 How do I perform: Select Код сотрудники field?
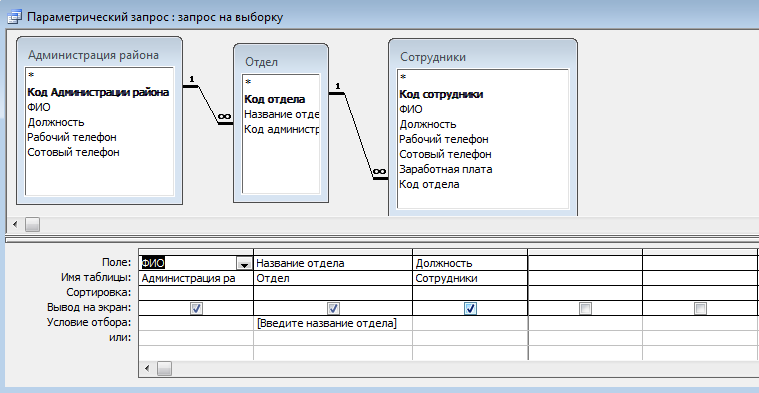(x=441, y=94)
